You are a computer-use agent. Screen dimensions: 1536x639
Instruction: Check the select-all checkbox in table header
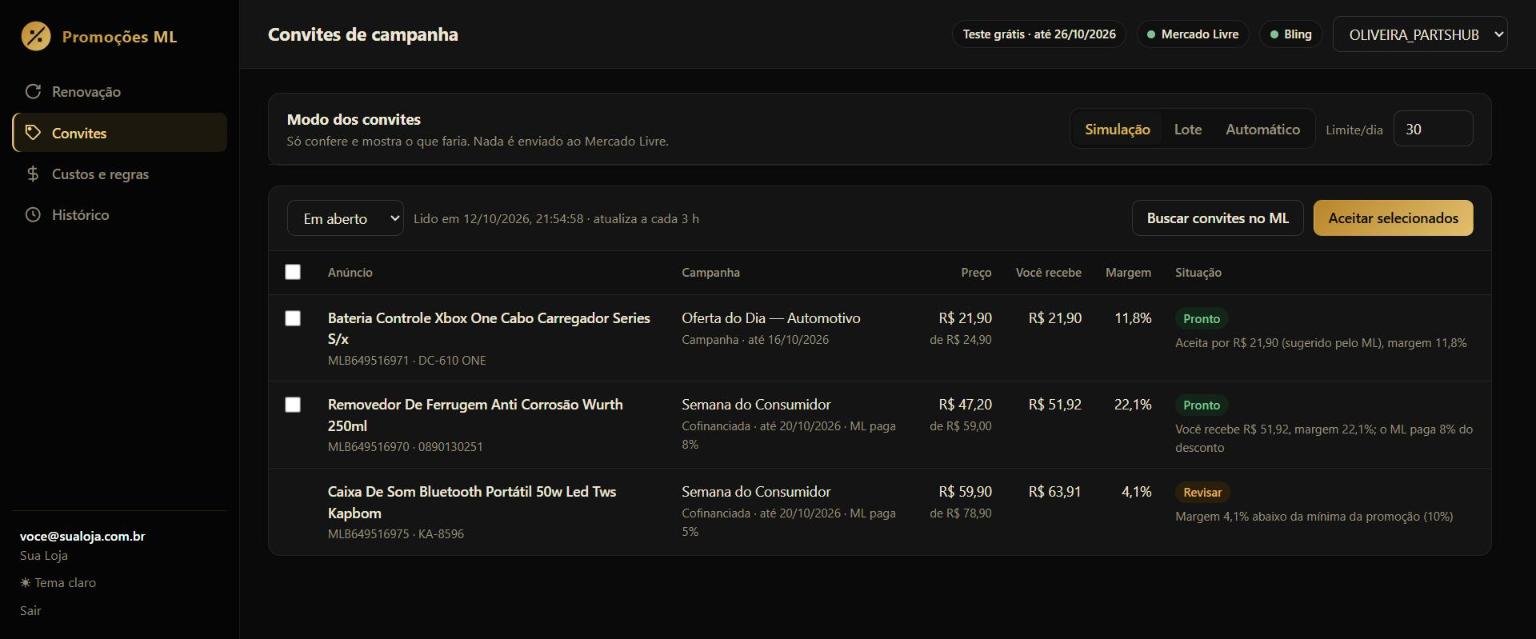coord(293,272)
